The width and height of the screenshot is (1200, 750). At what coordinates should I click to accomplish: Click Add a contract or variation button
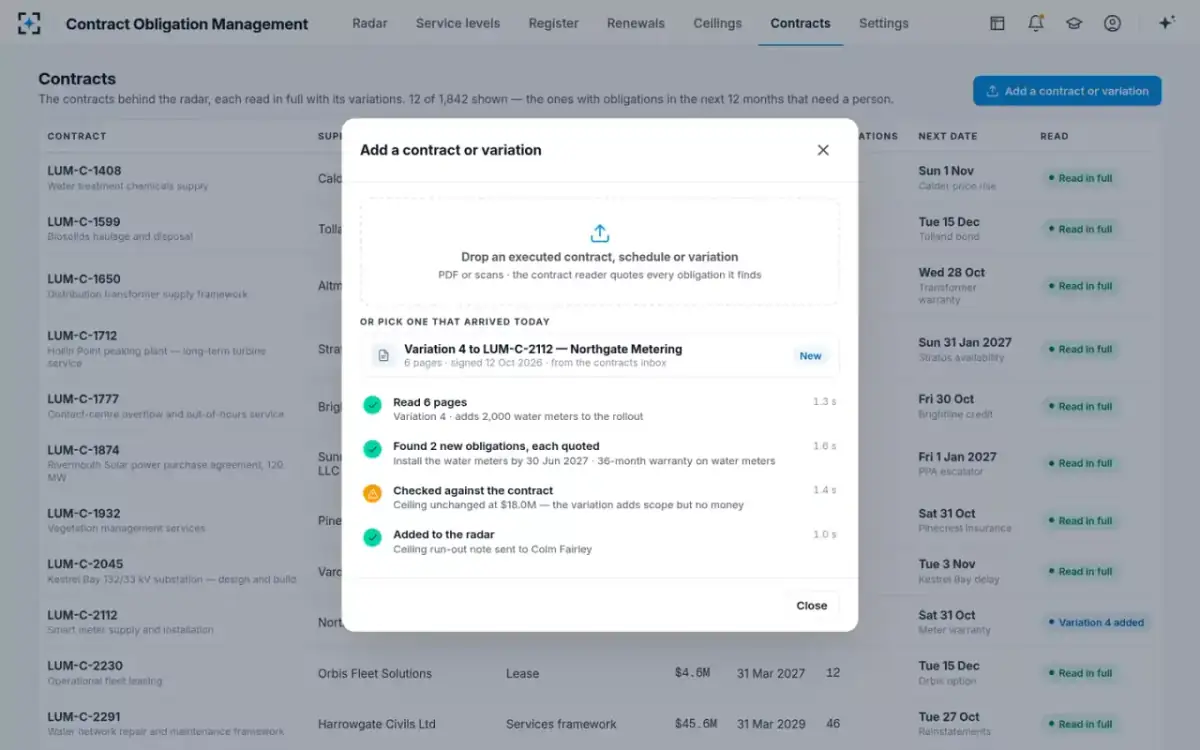coord(1067,91)
